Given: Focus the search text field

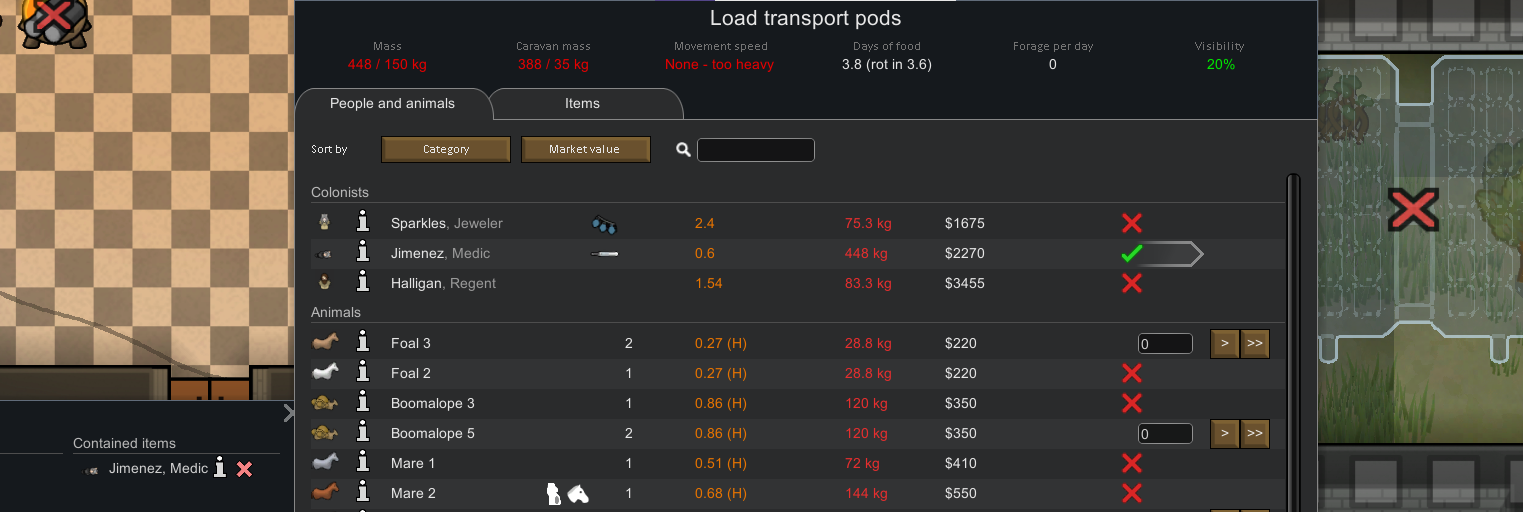Looking at the screenshot, I should click(756, 150).
